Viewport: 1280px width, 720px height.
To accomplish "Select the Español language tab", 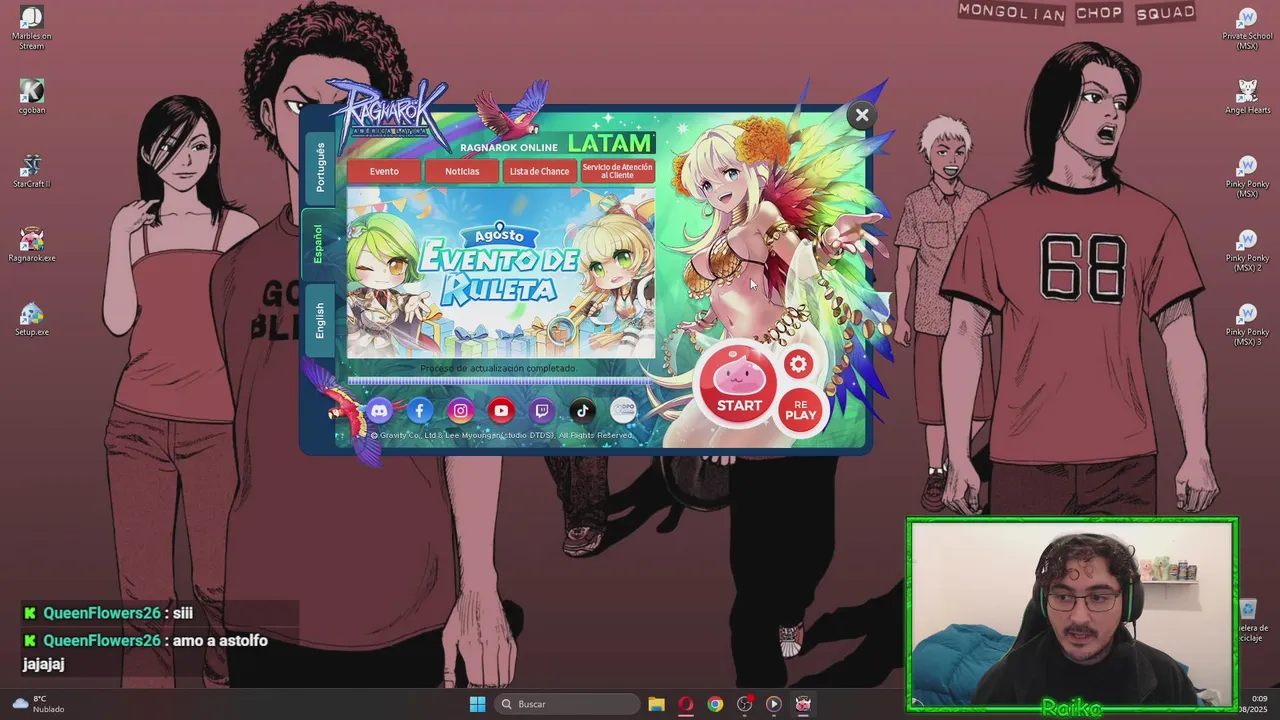I will pyautogui.click(x=318, y=244).
